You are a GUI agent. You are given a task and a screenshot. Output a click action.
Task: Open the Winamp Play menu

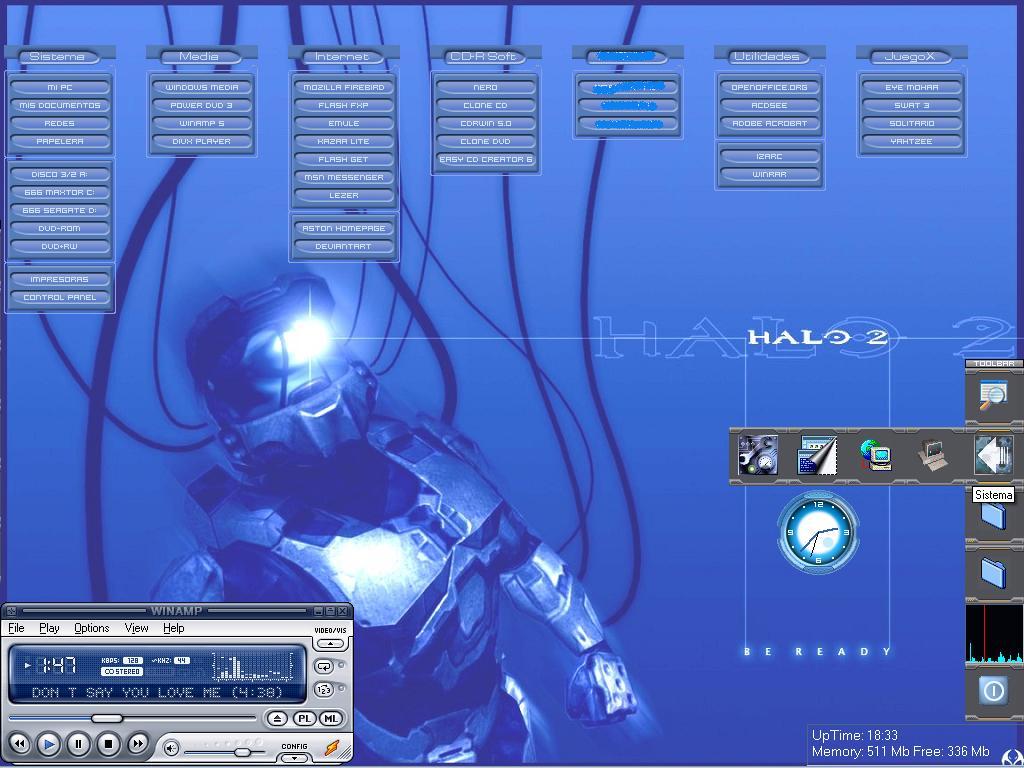coord(49,628)
